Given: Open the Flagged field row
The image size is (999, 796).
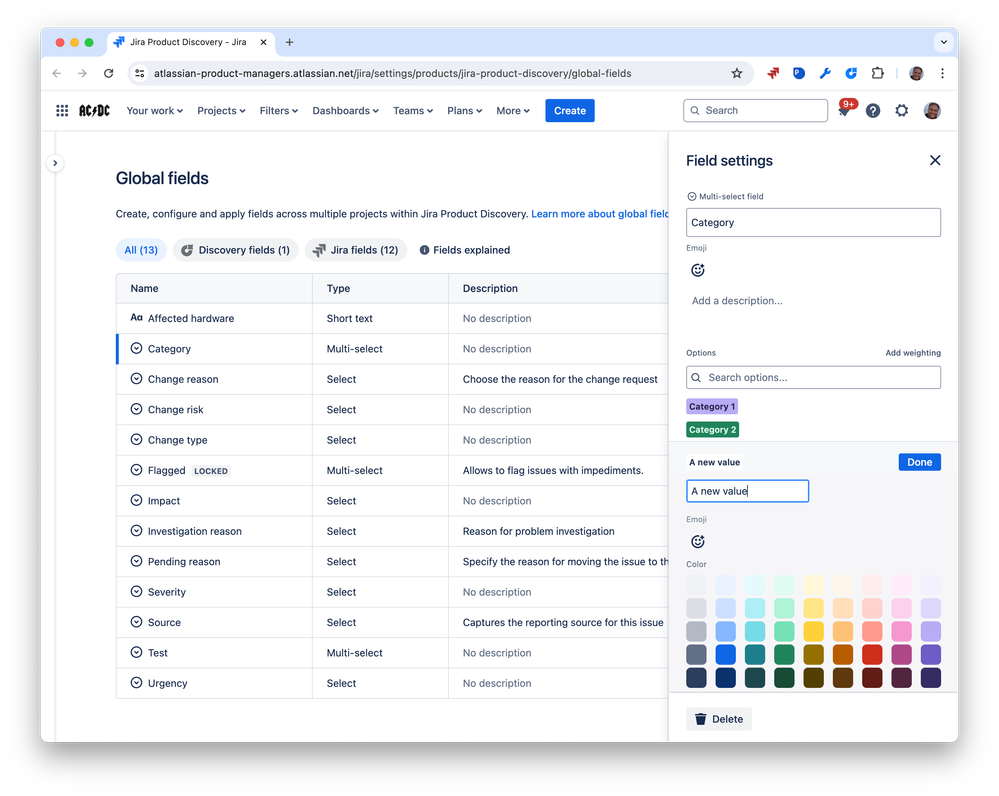Looking at the screenshot, I should 392,470.
